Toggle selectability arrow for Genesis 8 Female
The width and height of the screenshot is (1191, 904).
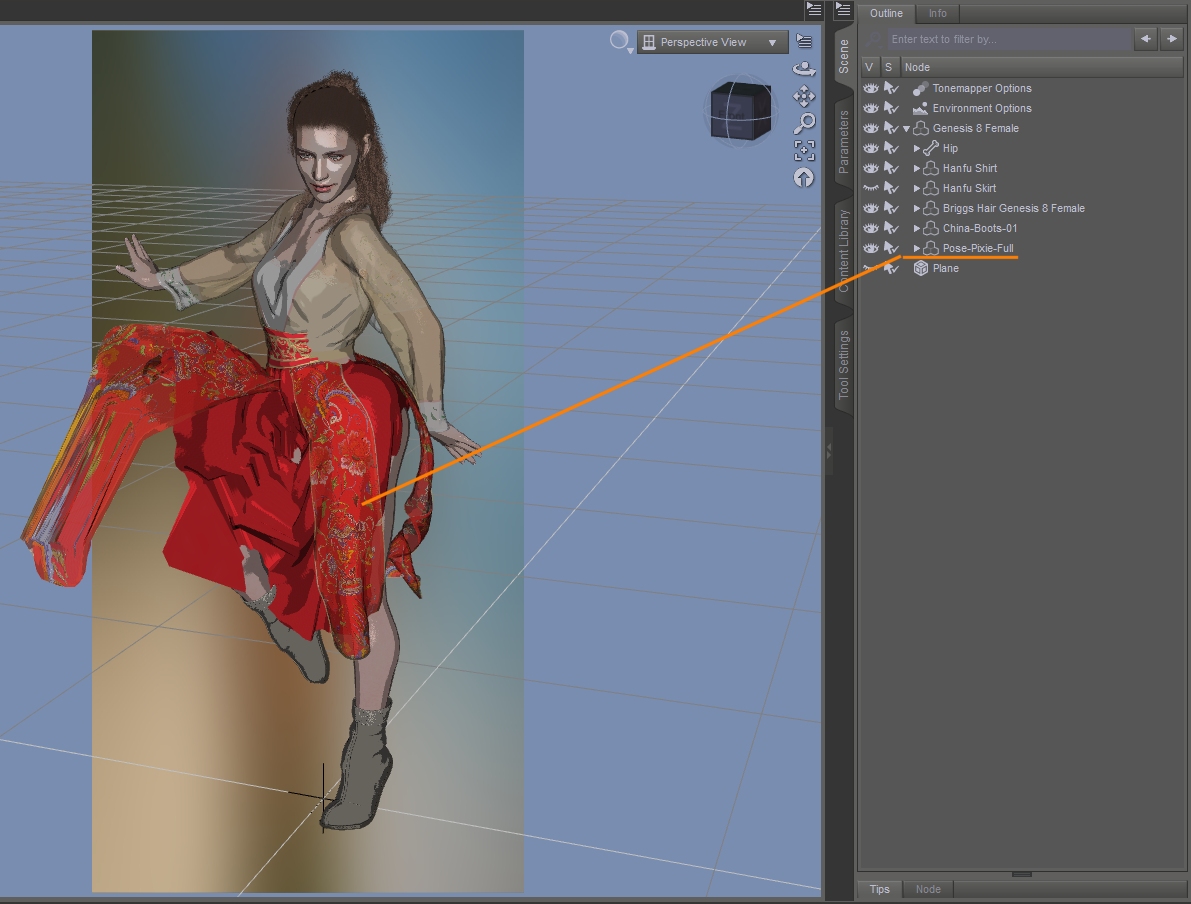click(x=891, y=128)
